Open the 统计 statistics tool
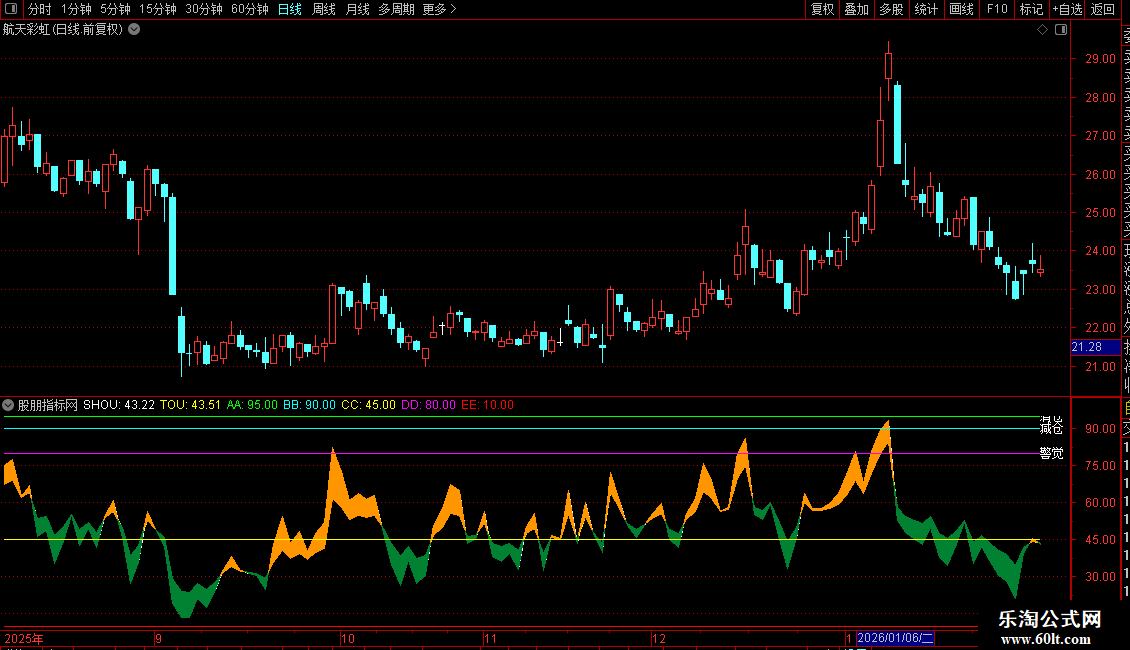The image size is (1130, 650). coord(926,9)
